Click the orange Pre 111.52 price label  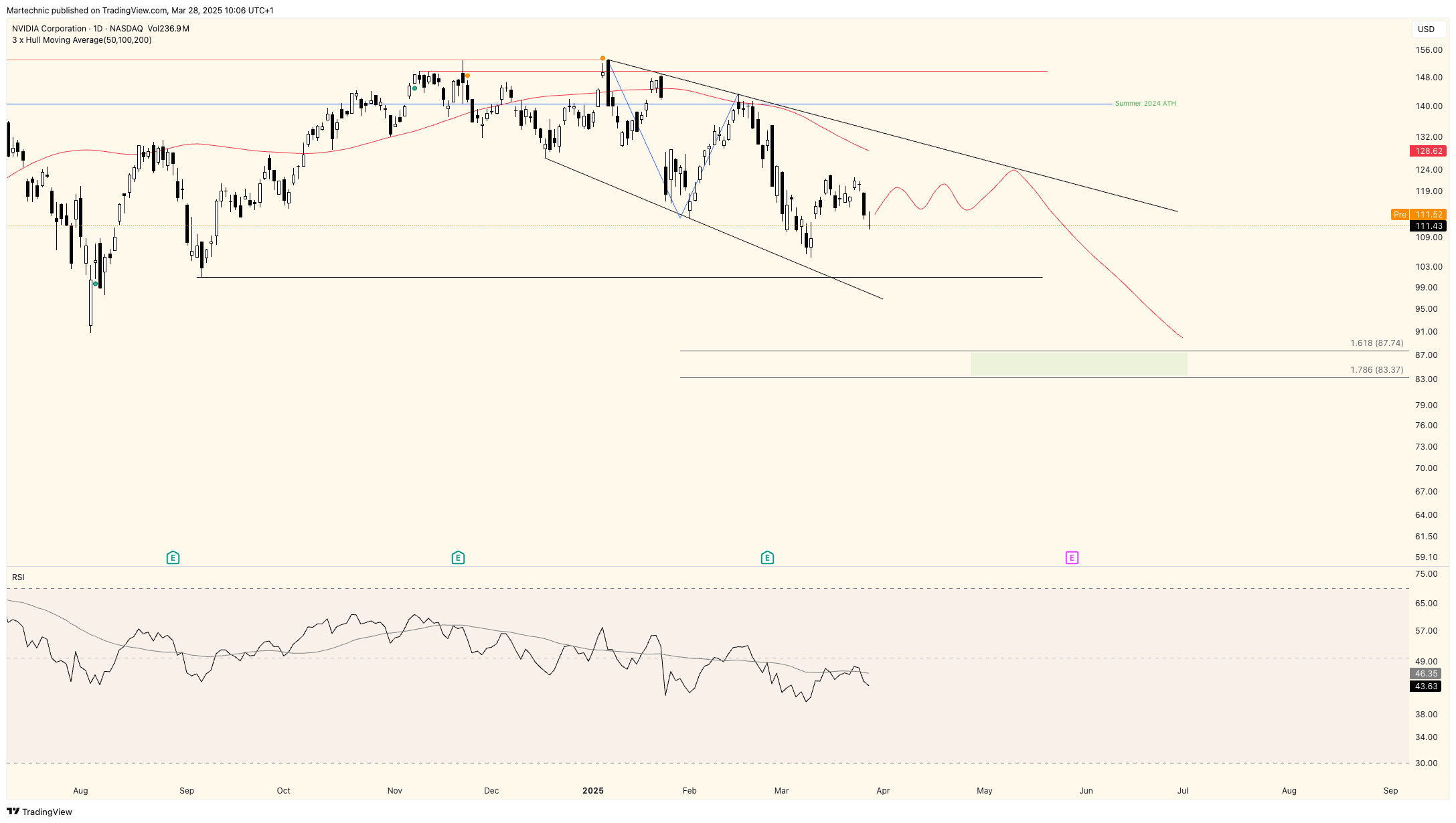point(1419,215)
